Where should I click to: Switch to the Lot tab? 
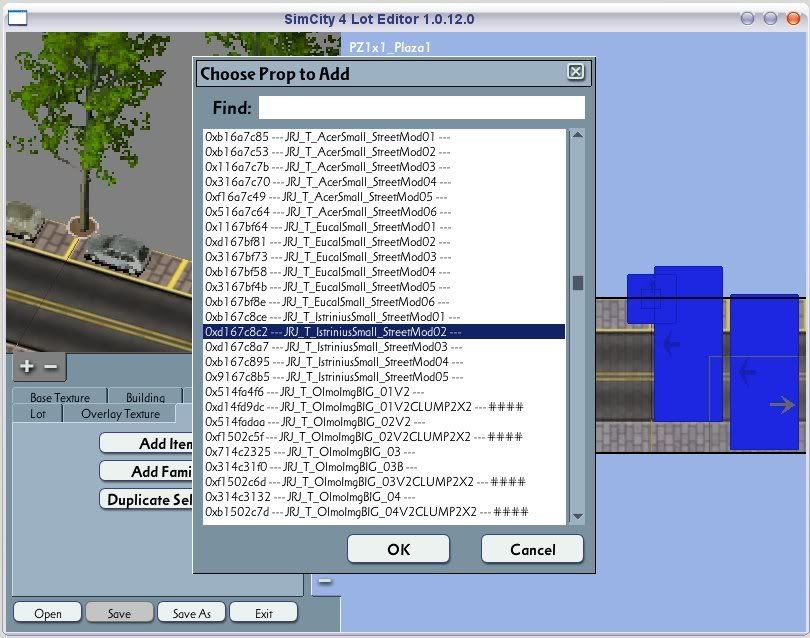point(38,413)
